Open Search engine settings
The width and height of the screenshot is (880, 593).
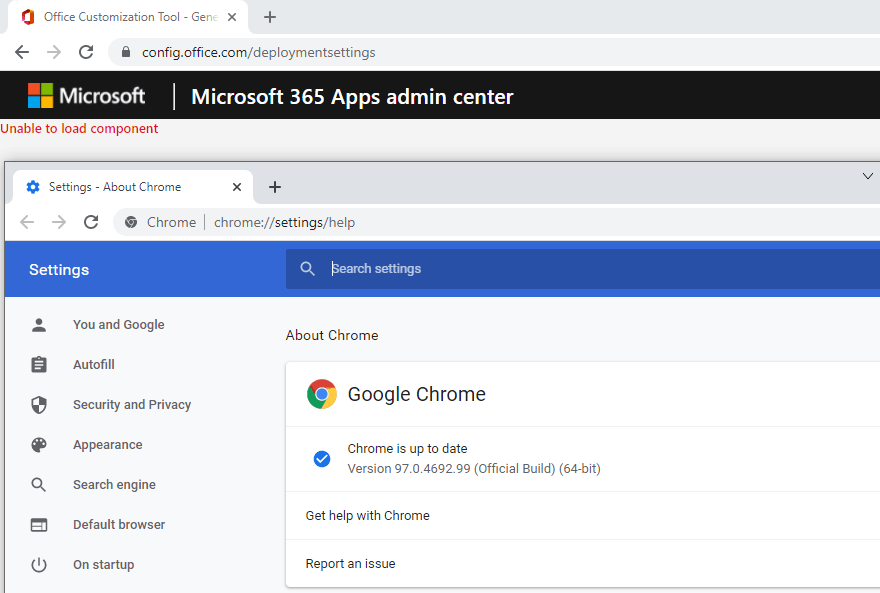click(114, 485)
